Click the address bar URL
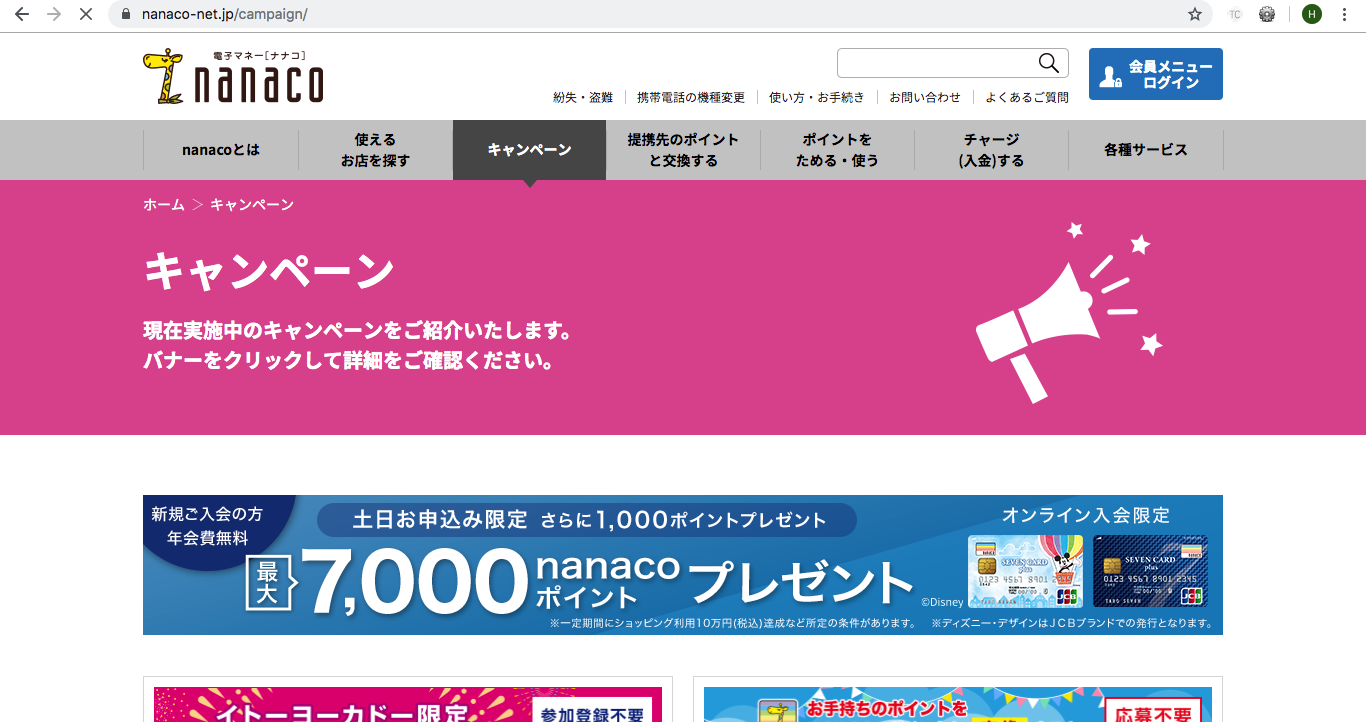This screenshot has height=722, width=1366. tap(225, 15)
